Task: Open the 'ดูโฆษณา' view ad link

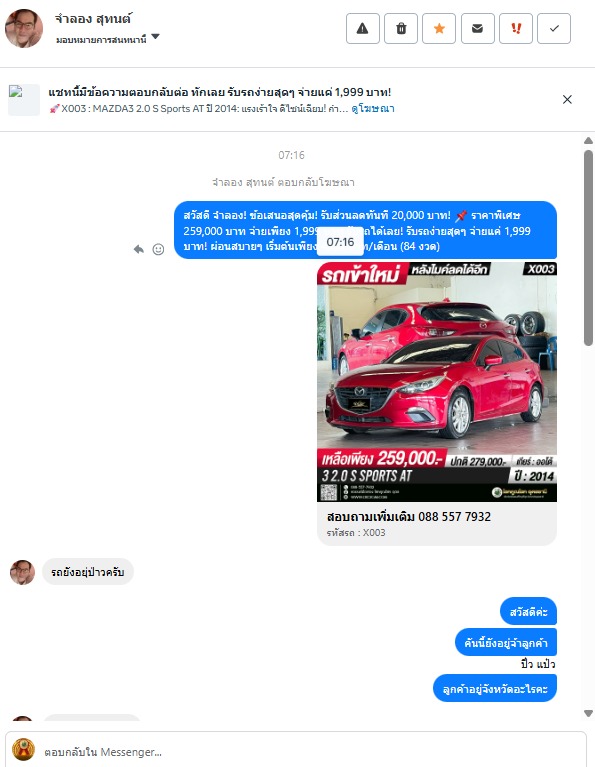Action: (x=373, y=109)
